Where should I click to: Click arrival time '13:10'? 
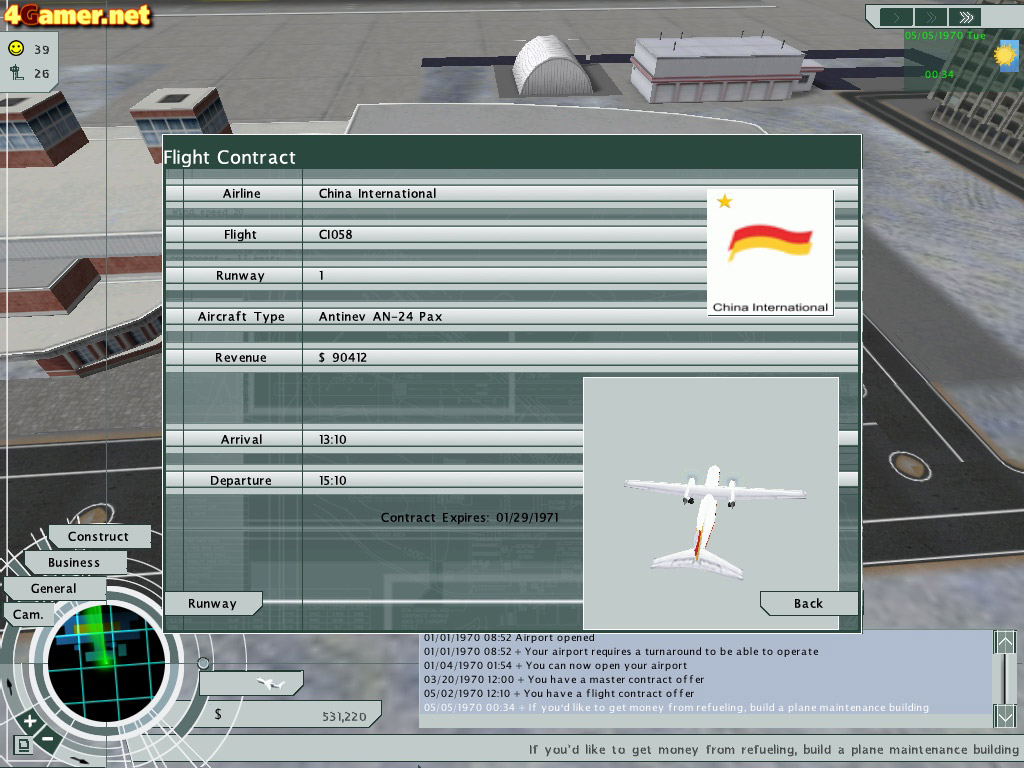click(x=332, y=440)
